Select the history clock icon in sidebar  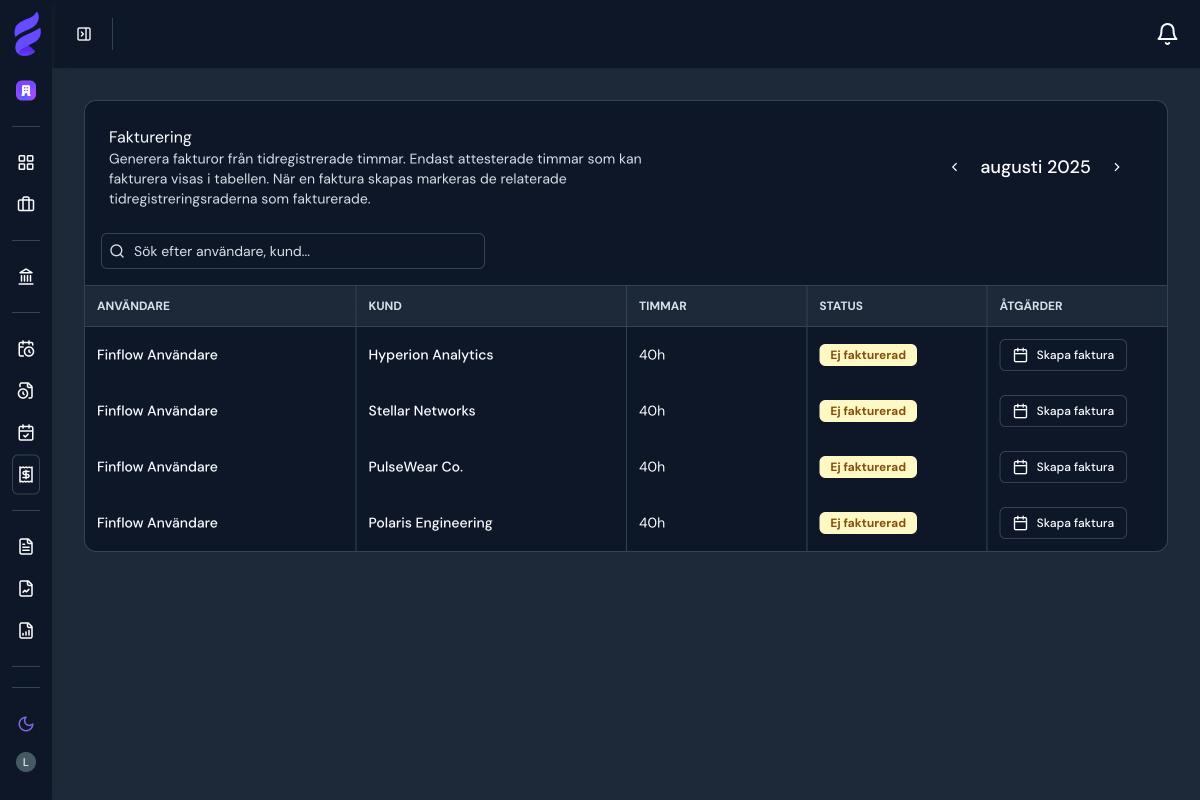pos(26,391)
